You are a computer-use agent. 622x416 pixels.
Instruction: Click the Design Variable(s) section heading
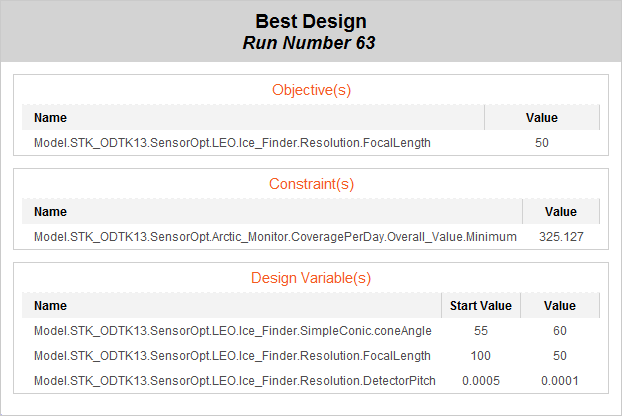[311, 278]
